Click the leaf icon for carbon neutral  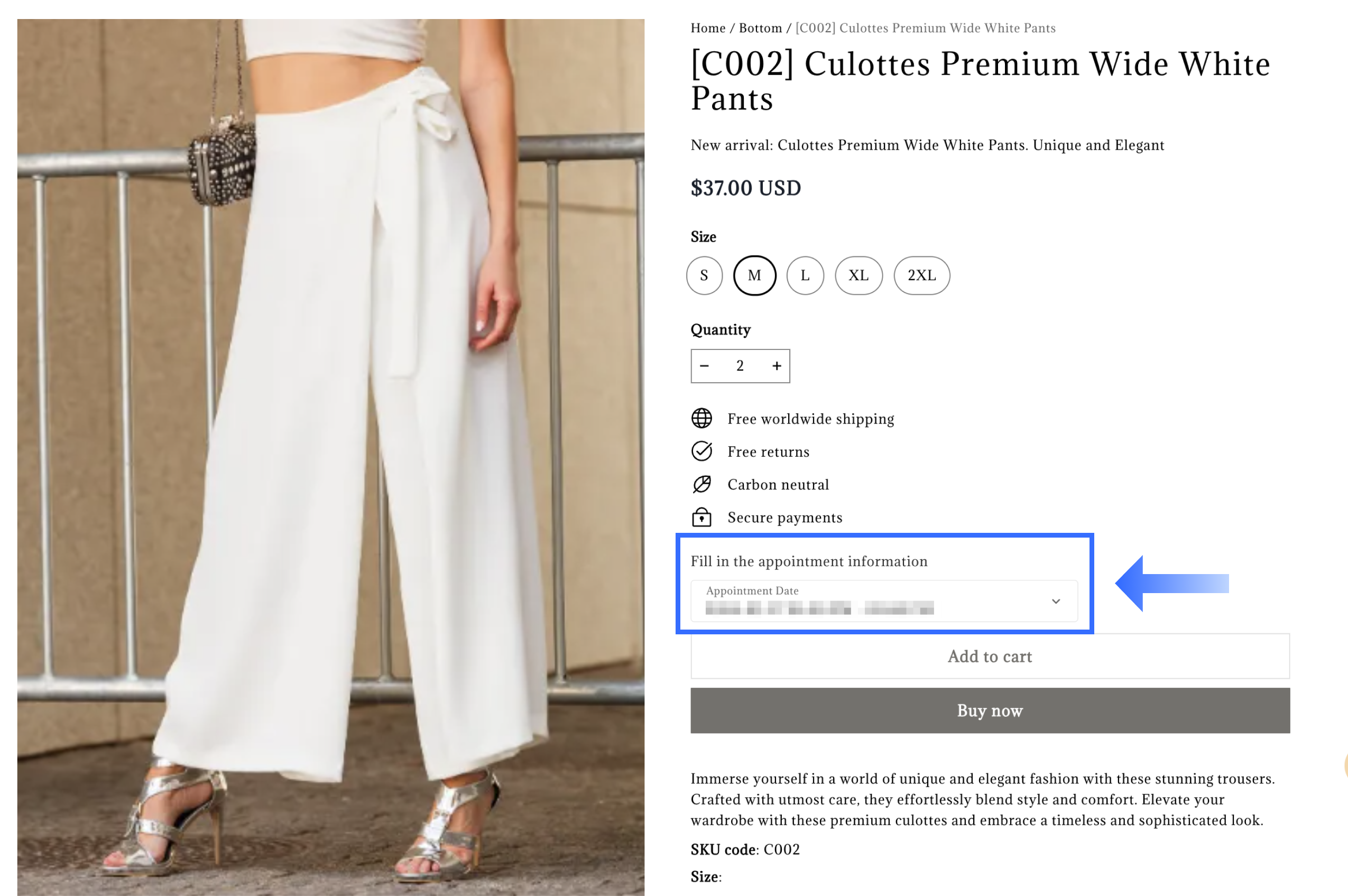coord(701,484)
